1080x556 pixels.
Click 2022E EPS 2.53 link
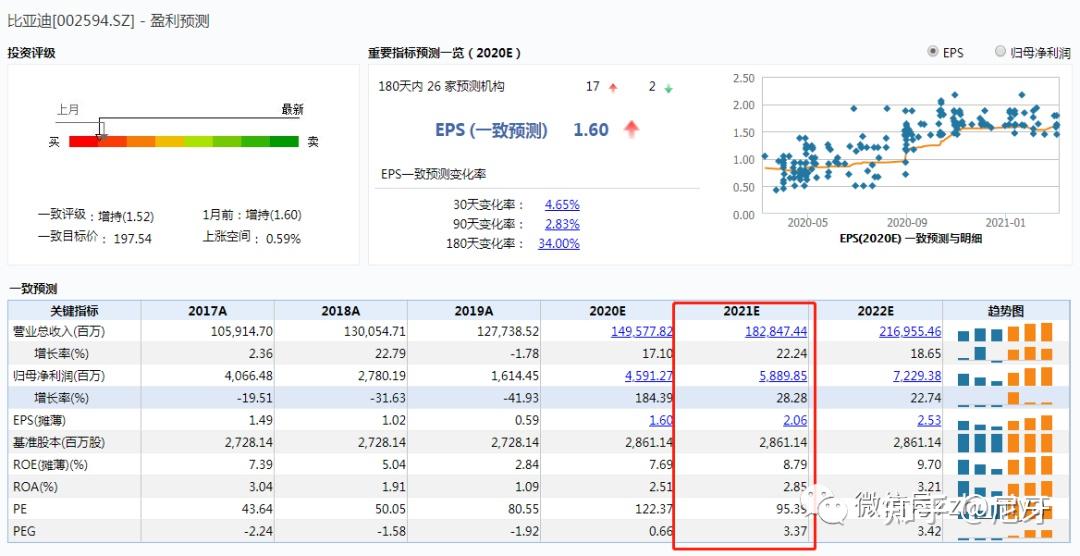pyautogui.click(x=929, y=420)
